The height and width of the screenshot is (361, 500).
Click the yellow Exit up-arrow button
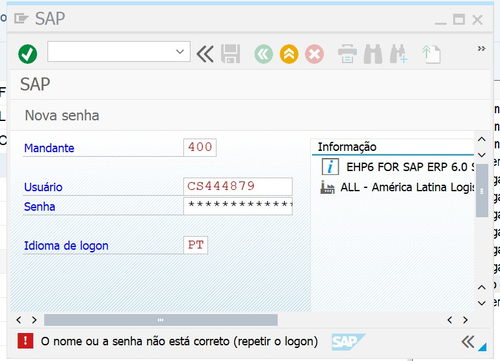[289, 54]
